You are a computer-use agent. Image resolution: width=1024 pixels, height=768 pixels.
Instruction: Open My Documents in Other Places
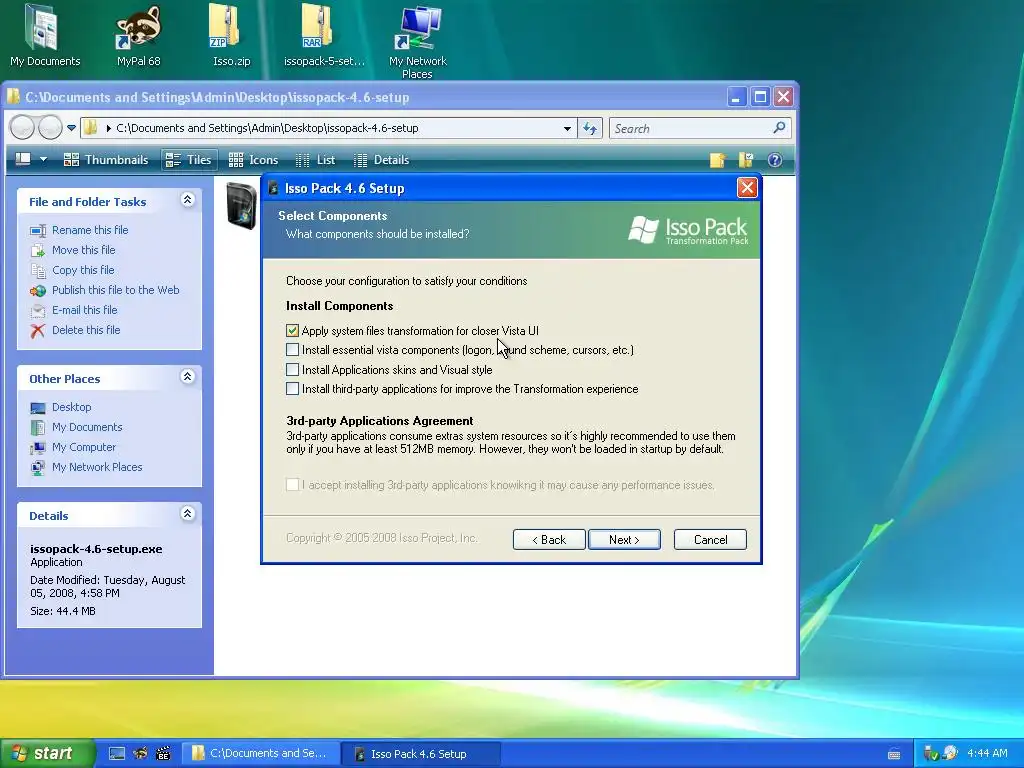coord(88,427)
